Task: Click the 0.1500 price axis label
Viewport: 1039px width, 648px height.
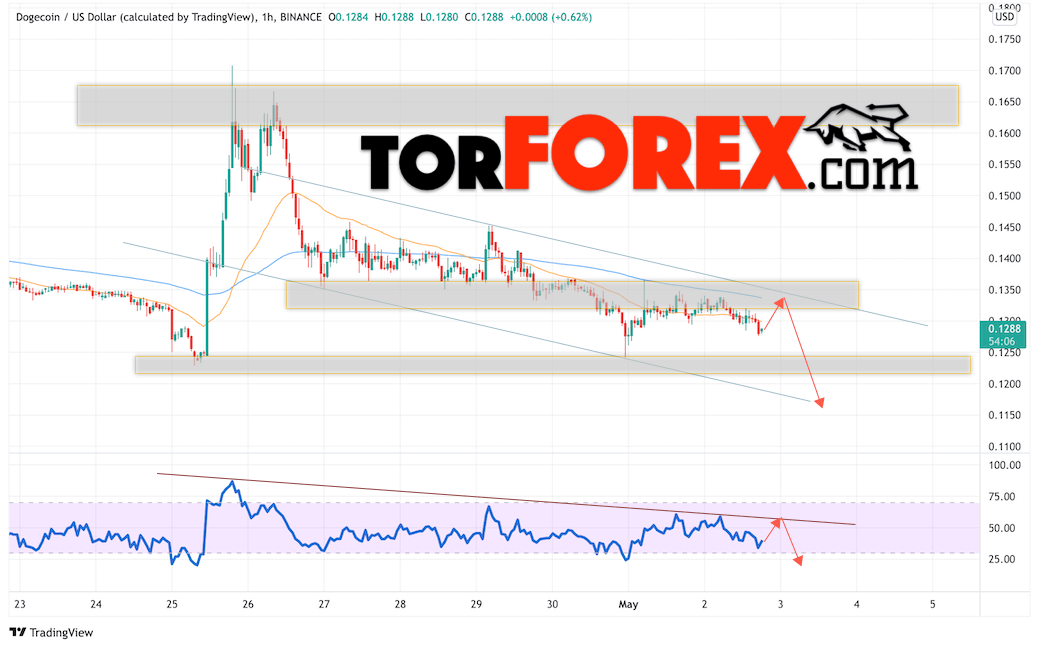Action: [x=1005, y=195]
